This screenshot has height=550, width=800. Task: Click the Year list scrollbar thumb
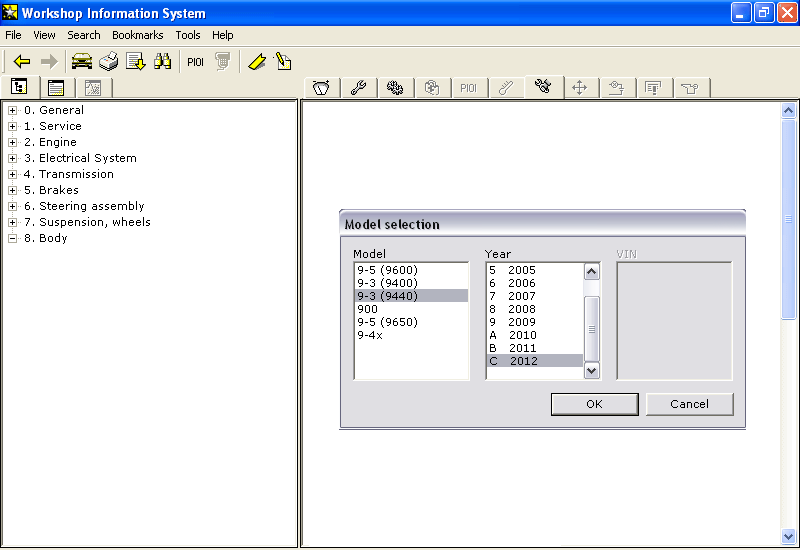[591, 329]
